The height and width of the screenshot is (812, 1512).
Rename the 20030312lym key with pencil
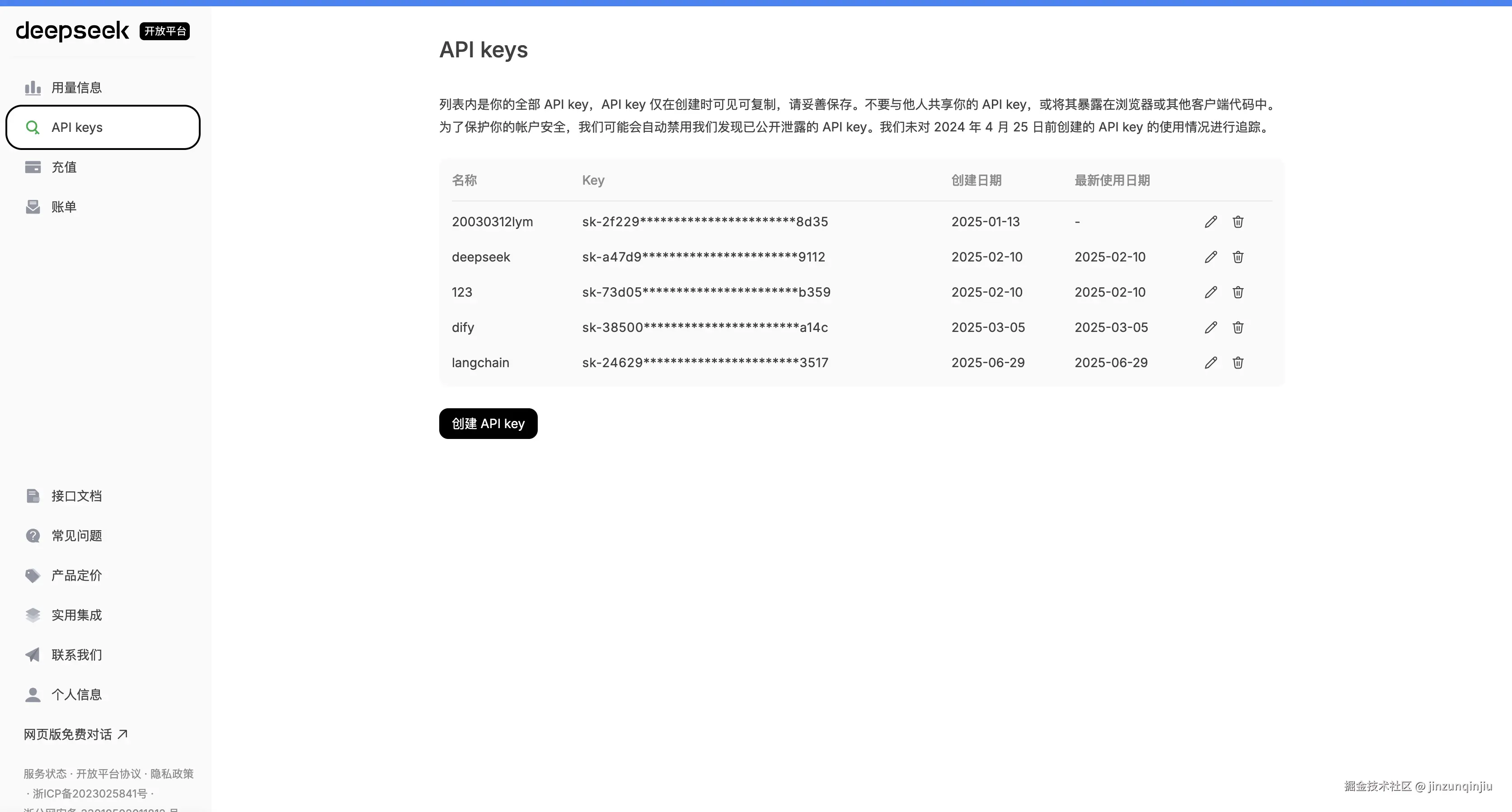[x=1210, y=222]
